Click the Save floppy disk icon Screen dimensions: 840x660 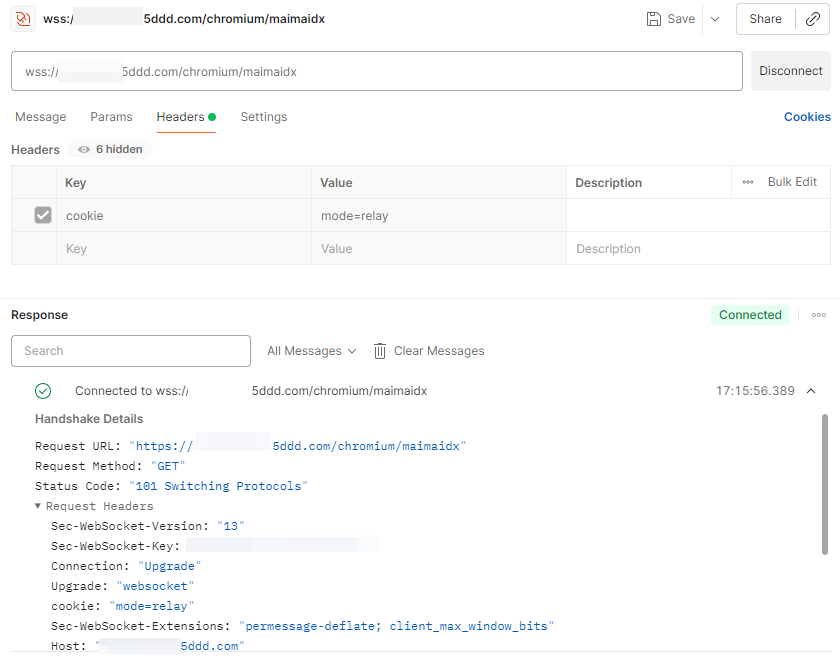[654, 19]
